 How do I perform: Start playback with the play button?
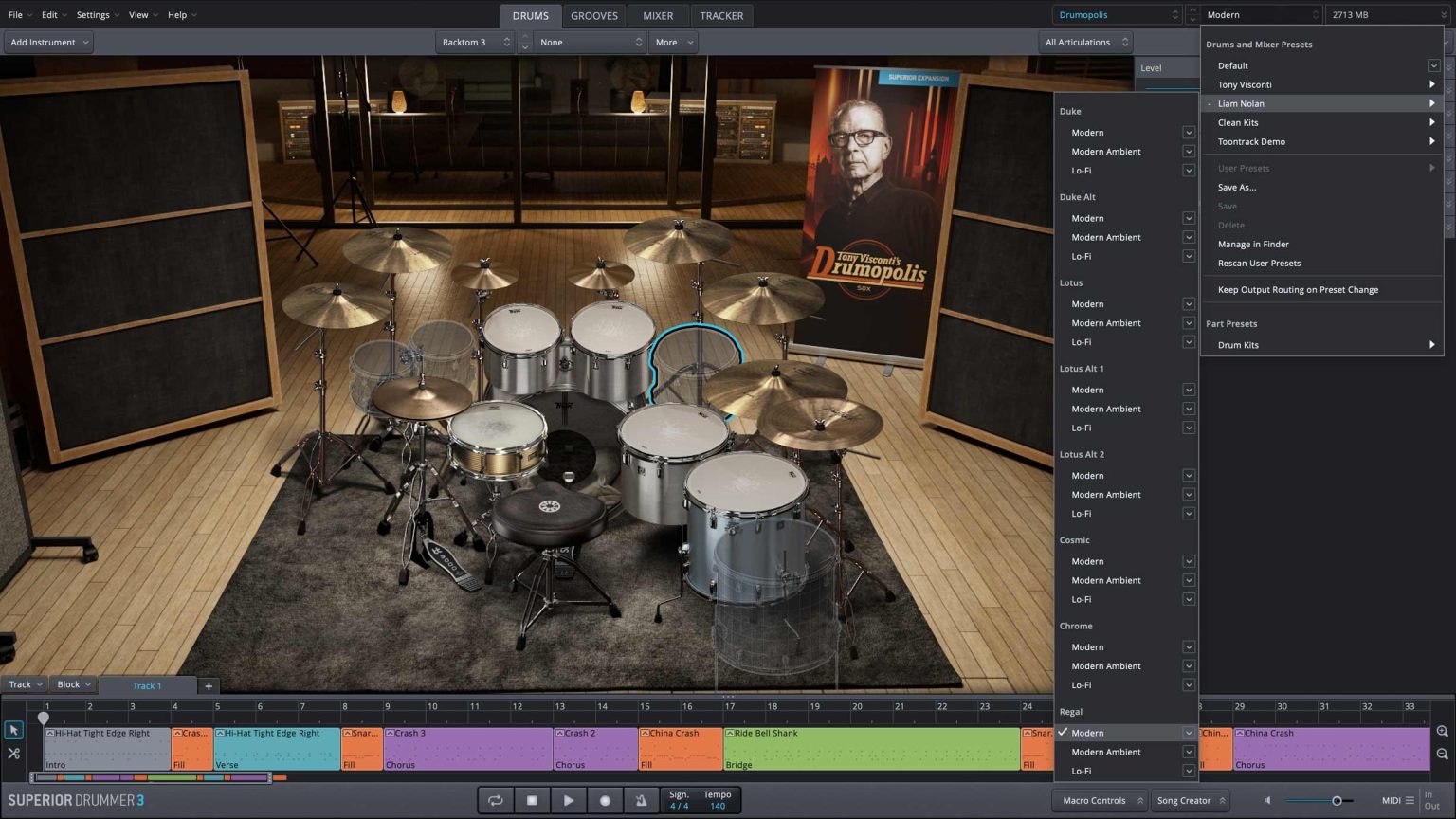point(568,800)
